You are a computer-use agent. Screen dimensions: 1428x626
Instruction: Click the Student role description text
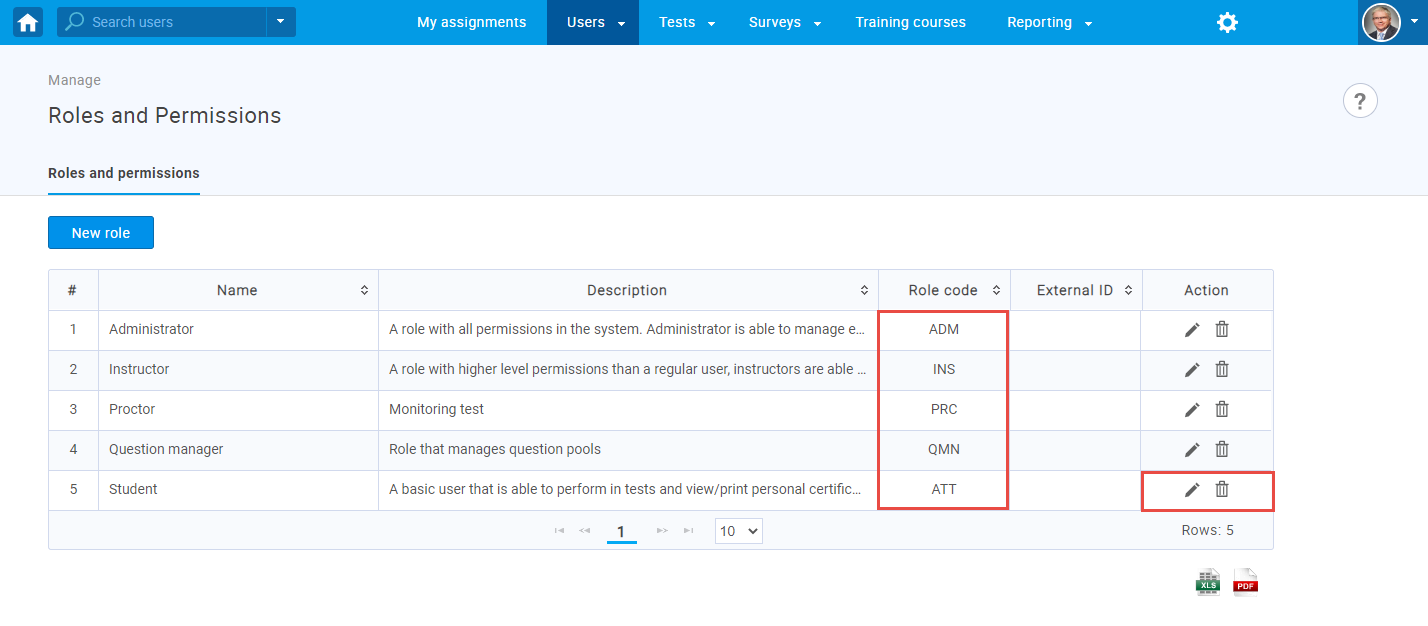tap(627, 489)
